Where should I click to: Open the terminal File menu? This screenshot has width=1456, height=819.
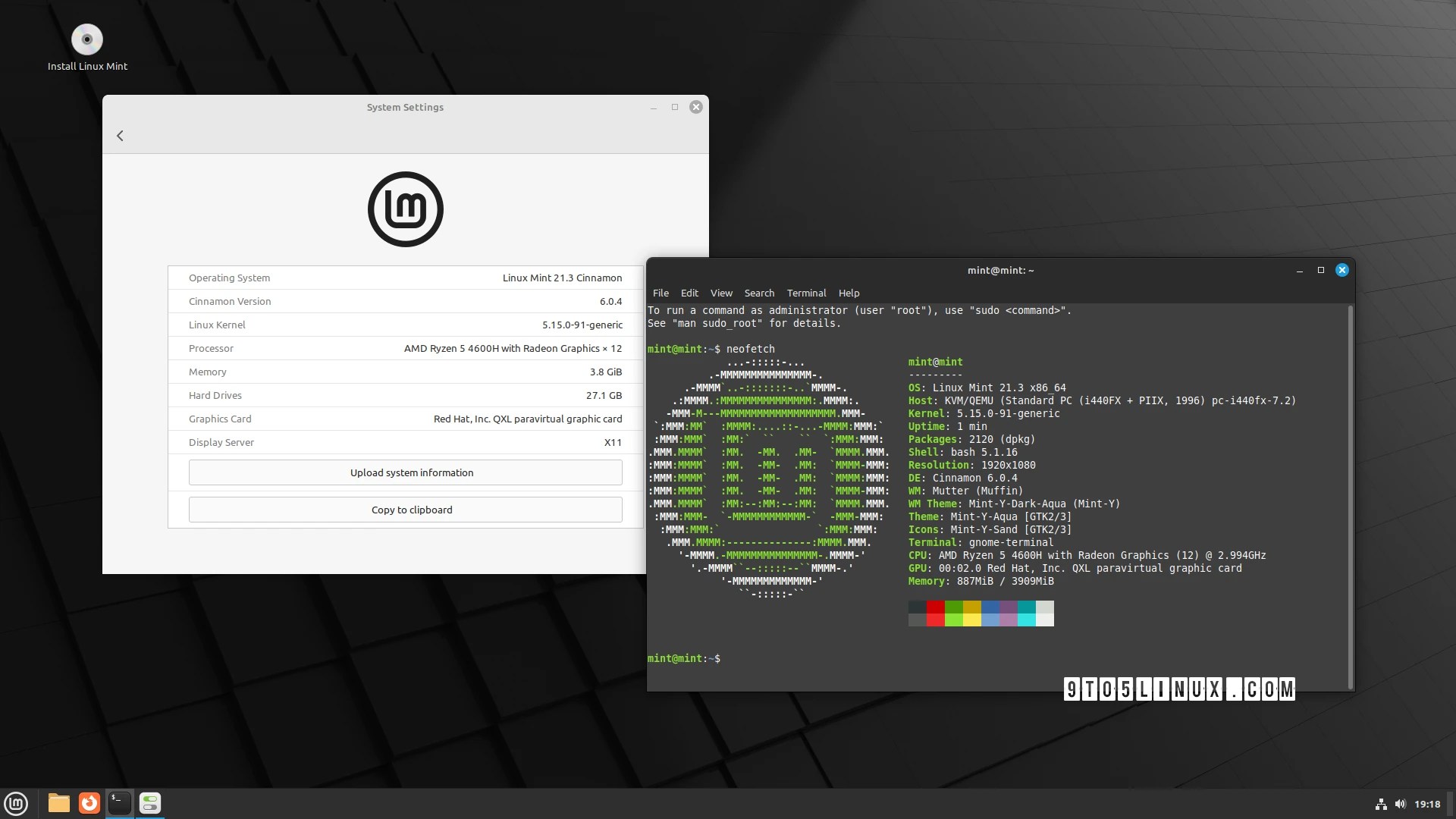661,293
